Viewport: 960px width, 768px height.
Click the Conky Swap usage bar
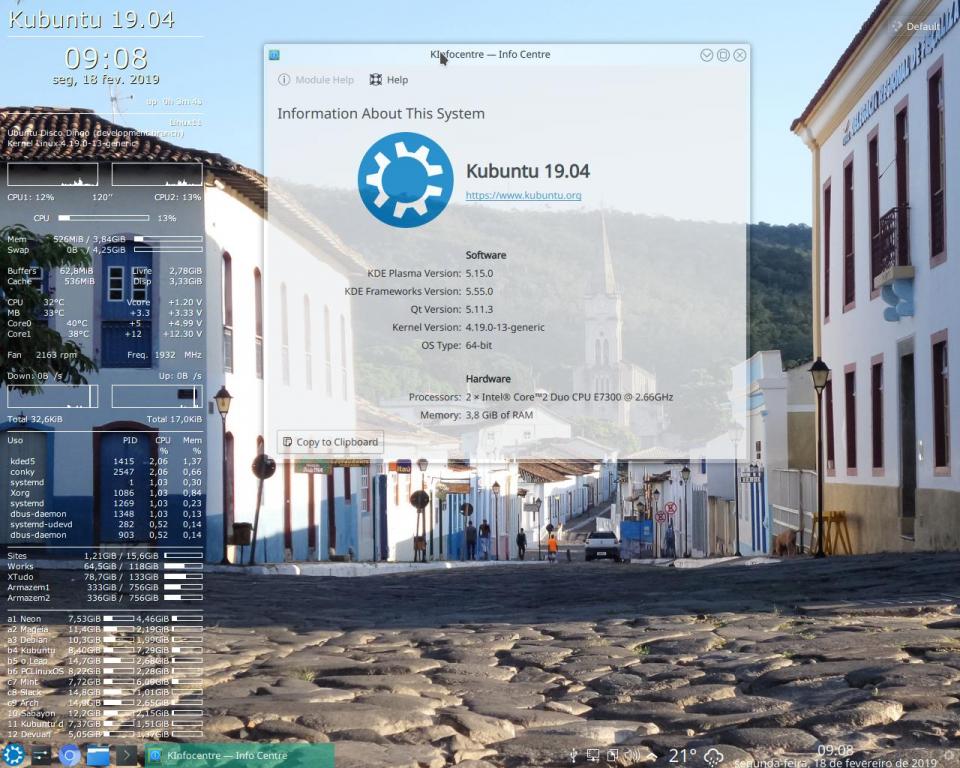tap(168, 249)
